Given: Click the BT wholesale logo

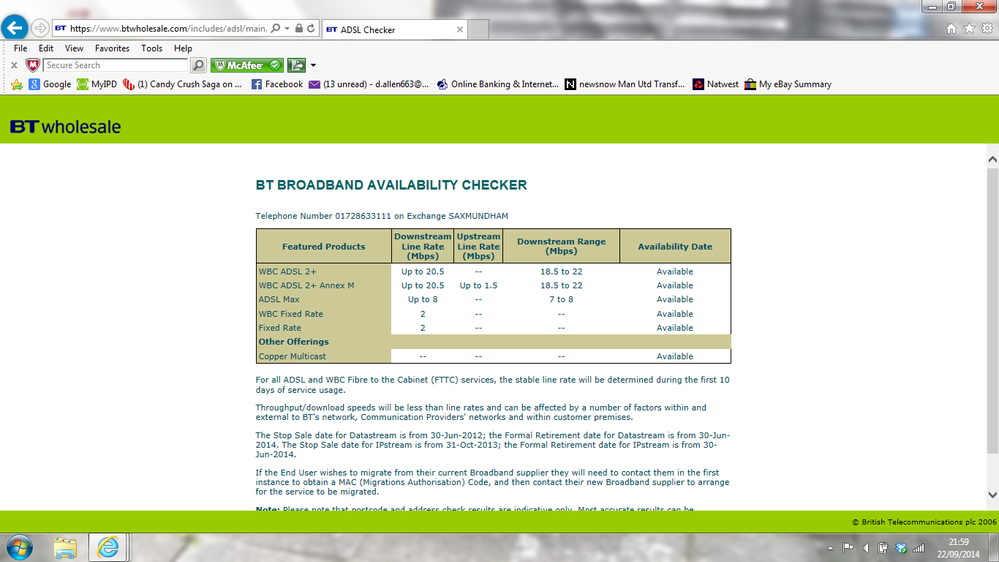Looking at the screenshot, I should point(66,127).
